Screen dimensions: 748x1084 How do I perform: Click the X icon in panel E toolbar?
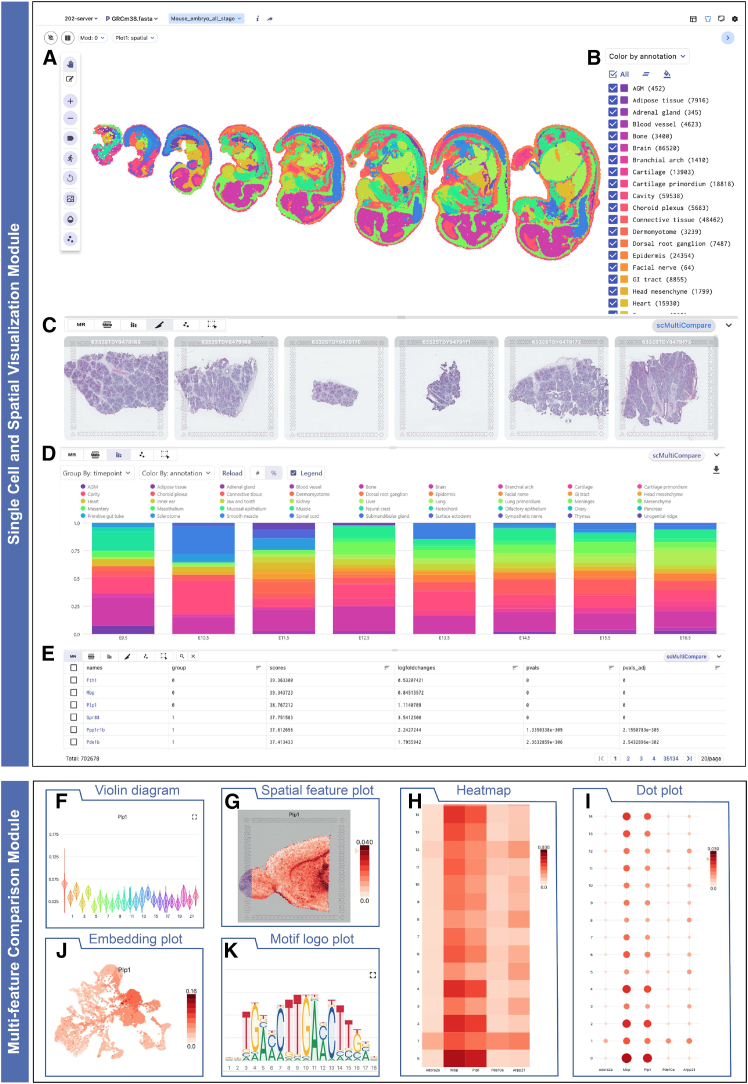click(x=194, y=656)
